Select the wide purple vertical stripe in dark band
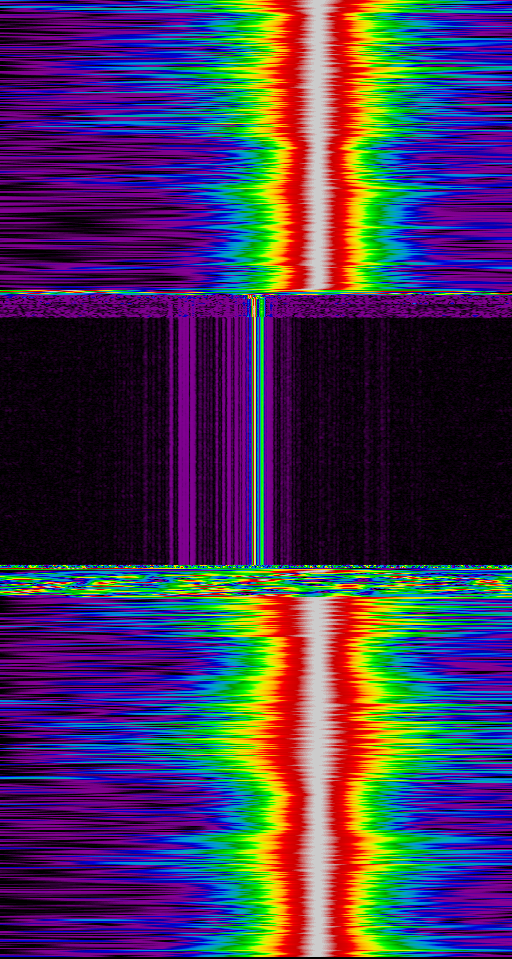This screenshot has height=959, width=512. [x=184, y=440]
